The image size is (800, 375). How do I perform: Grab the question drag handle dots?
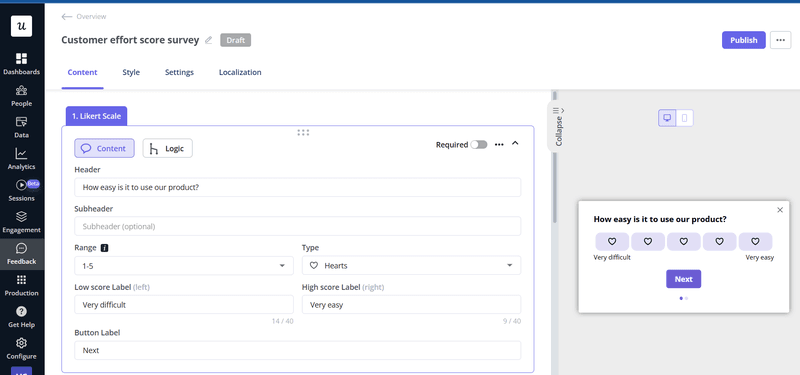coord(303,133)
